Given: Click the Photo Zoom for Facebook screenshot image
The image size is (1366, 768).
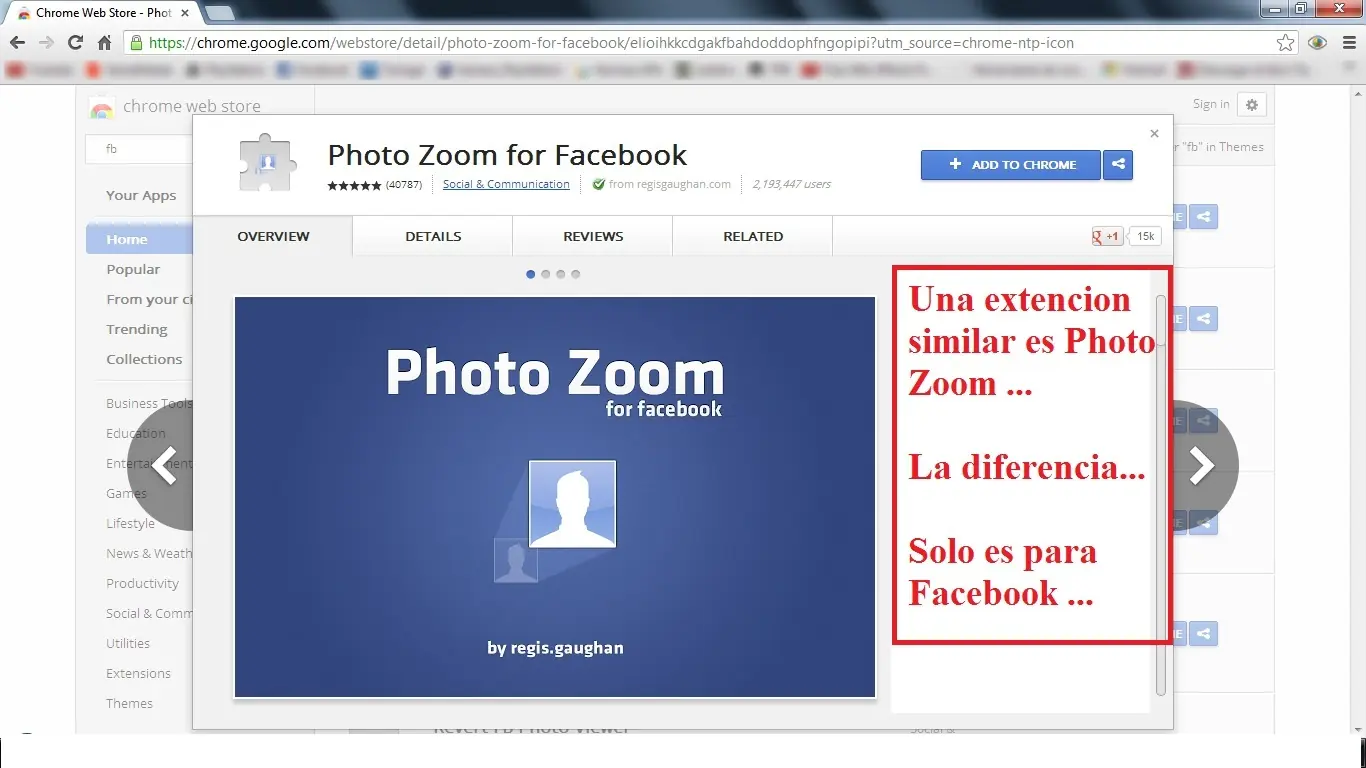Looking at the screenshot, I should (x=555, y=497).
